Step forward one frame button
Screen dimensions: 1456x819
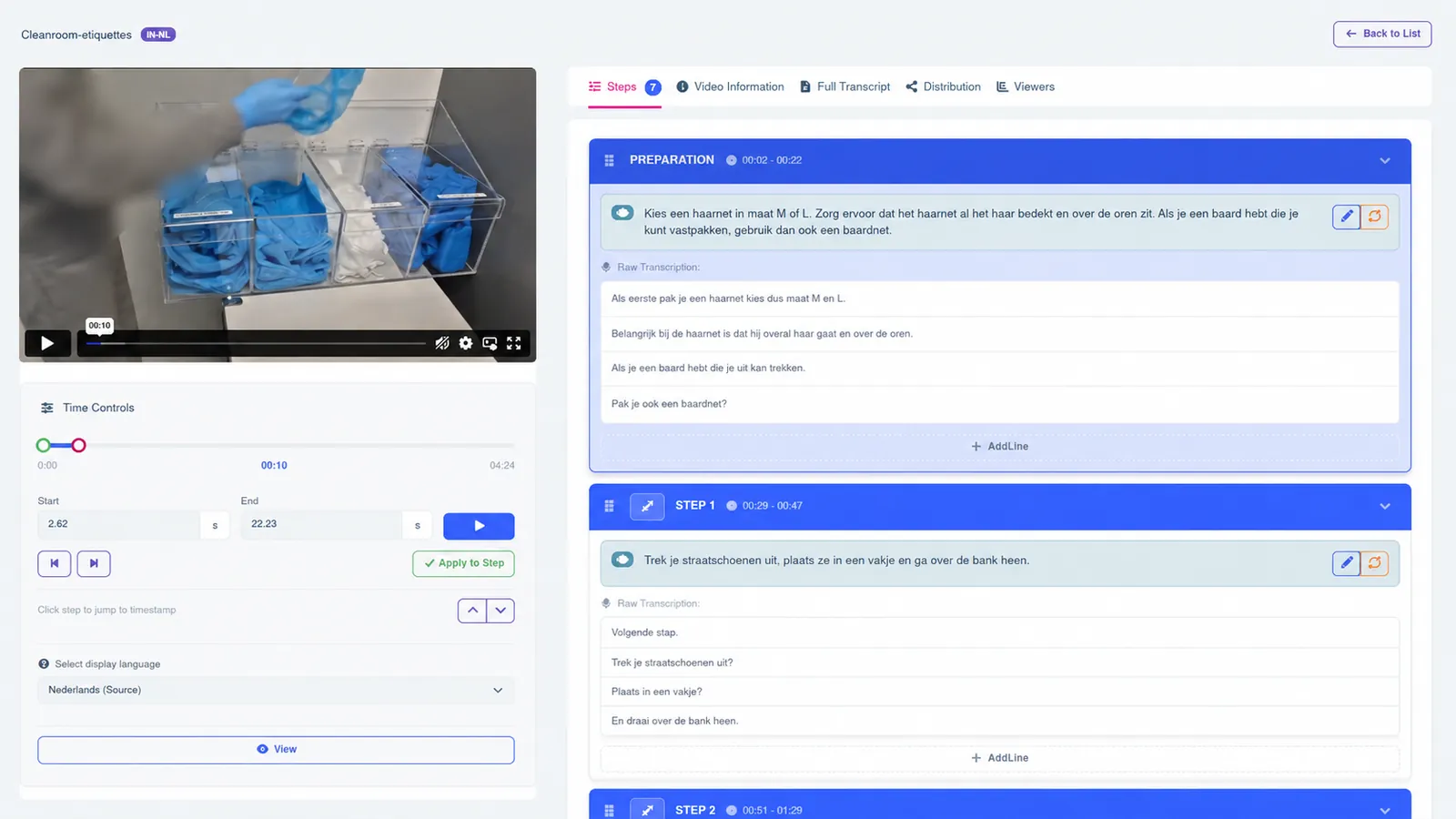pyautogui.click(x=94, y=563)
